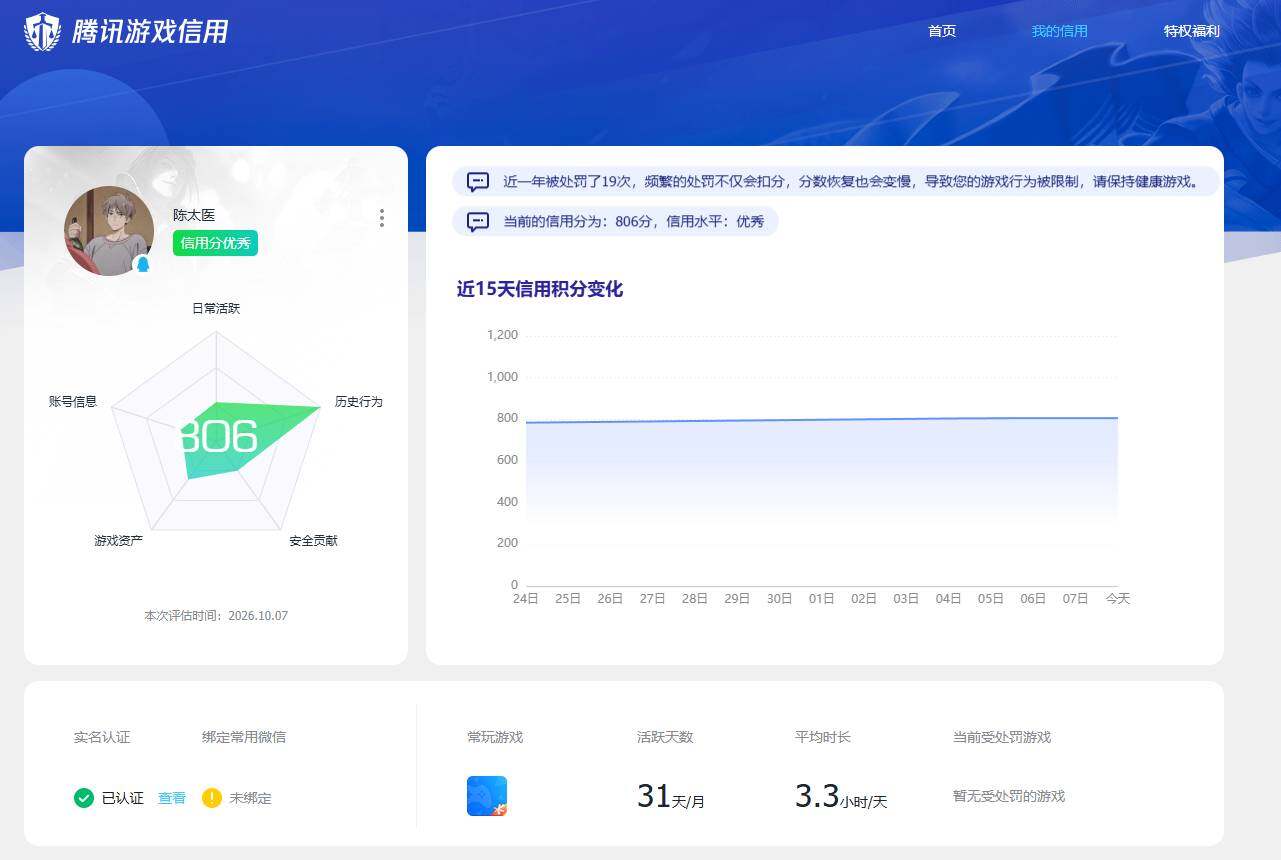The height and width of the screenshot is (860, 1281).
Task: Click the 信用分优秀 badge
Action: (215, 243)
